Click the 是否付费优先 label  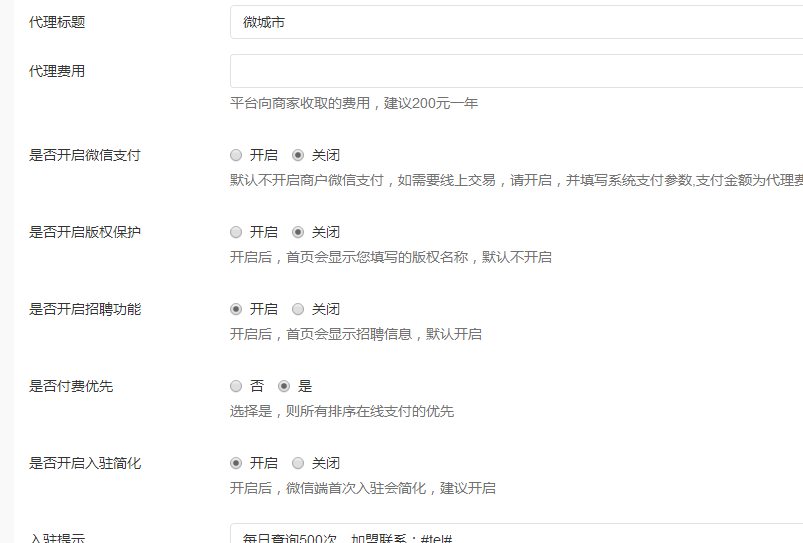(x=71, y=386)
